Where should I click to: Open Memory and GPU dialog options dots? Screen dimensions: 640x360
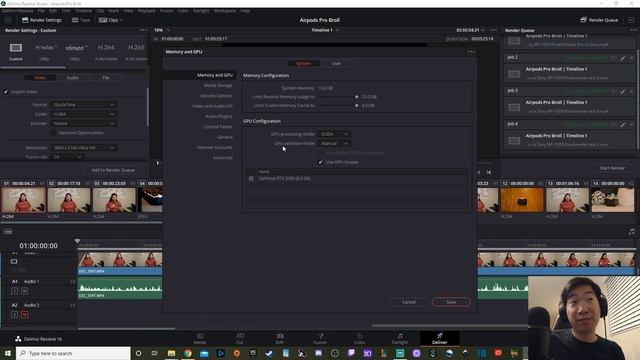pyautogui.click(x=471, y=52)
